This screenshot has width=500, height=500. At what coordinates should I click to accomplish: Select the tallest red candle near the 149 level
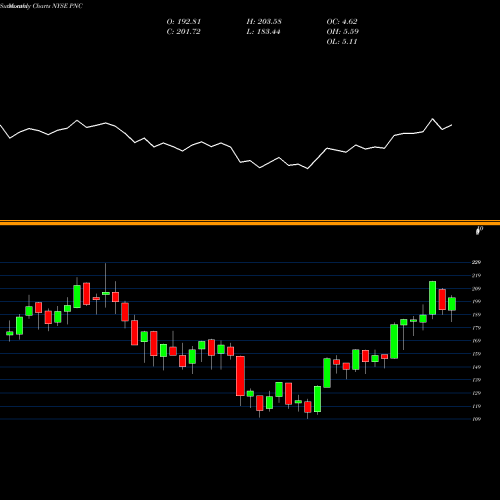click(240, 376)
